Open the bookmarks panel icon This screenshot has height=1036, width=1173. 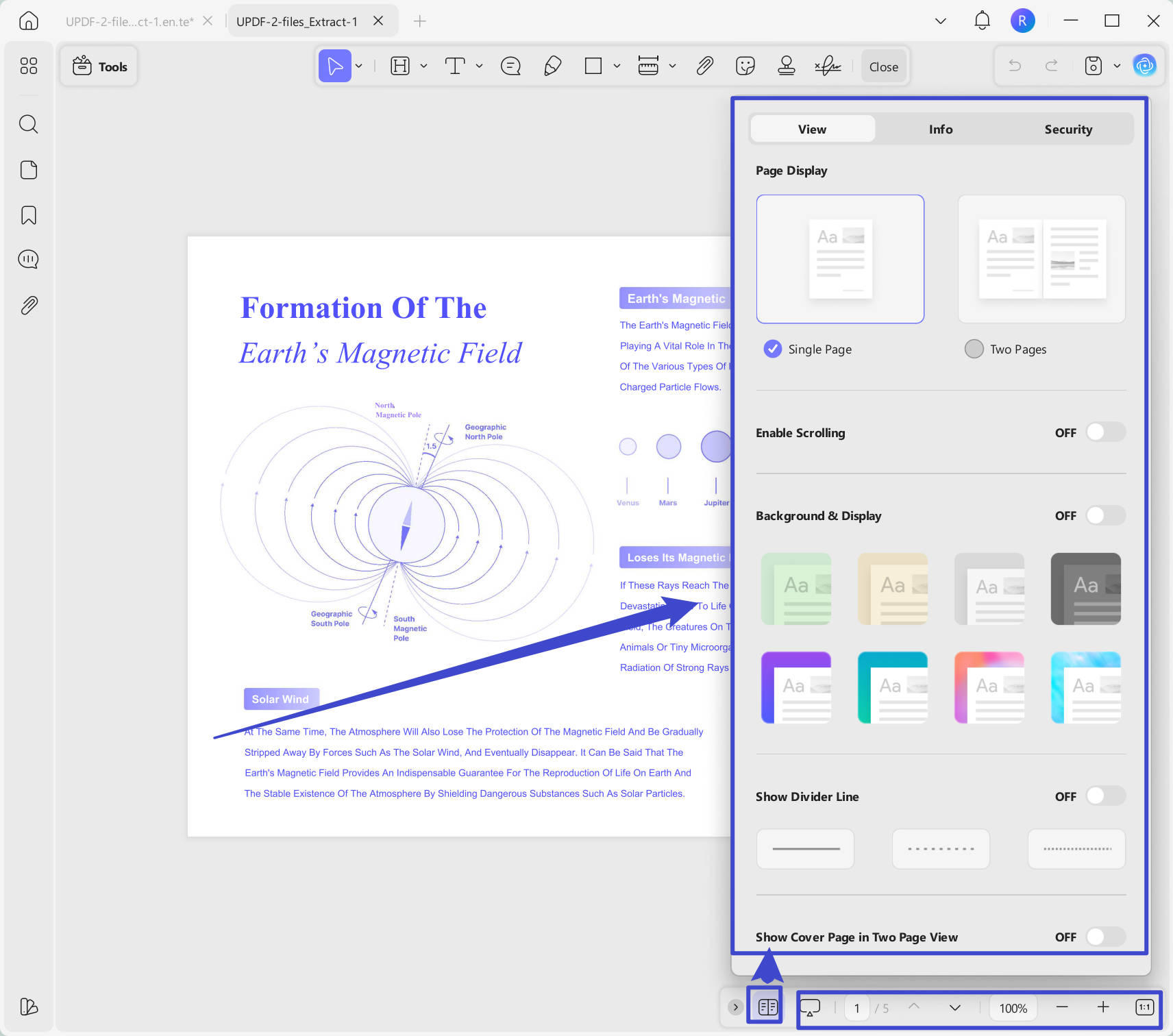29,215
